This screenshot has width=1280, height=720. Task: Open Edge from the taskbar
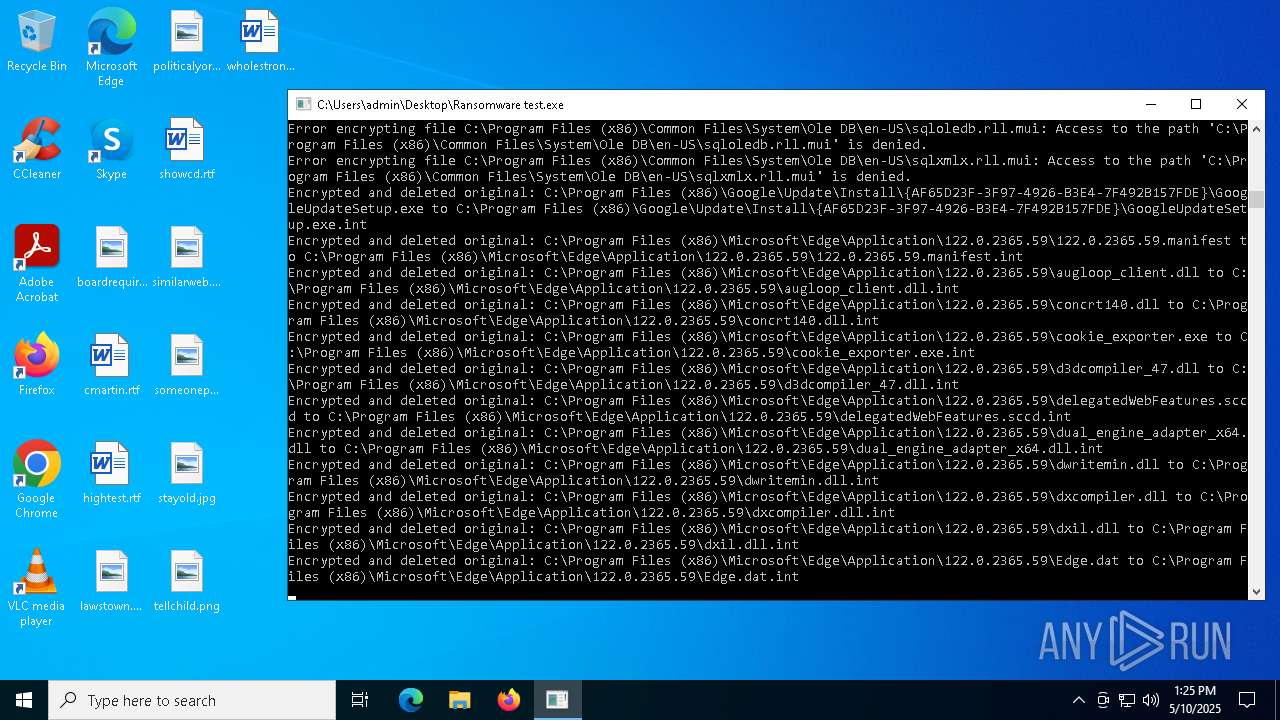click(x=411, y=700)
